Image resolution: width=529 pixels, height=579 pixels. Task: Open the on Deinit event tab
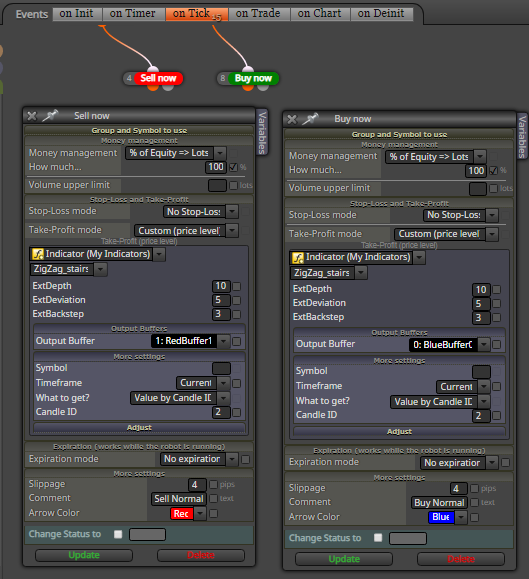pyautogui.click(x=381, y=14)
